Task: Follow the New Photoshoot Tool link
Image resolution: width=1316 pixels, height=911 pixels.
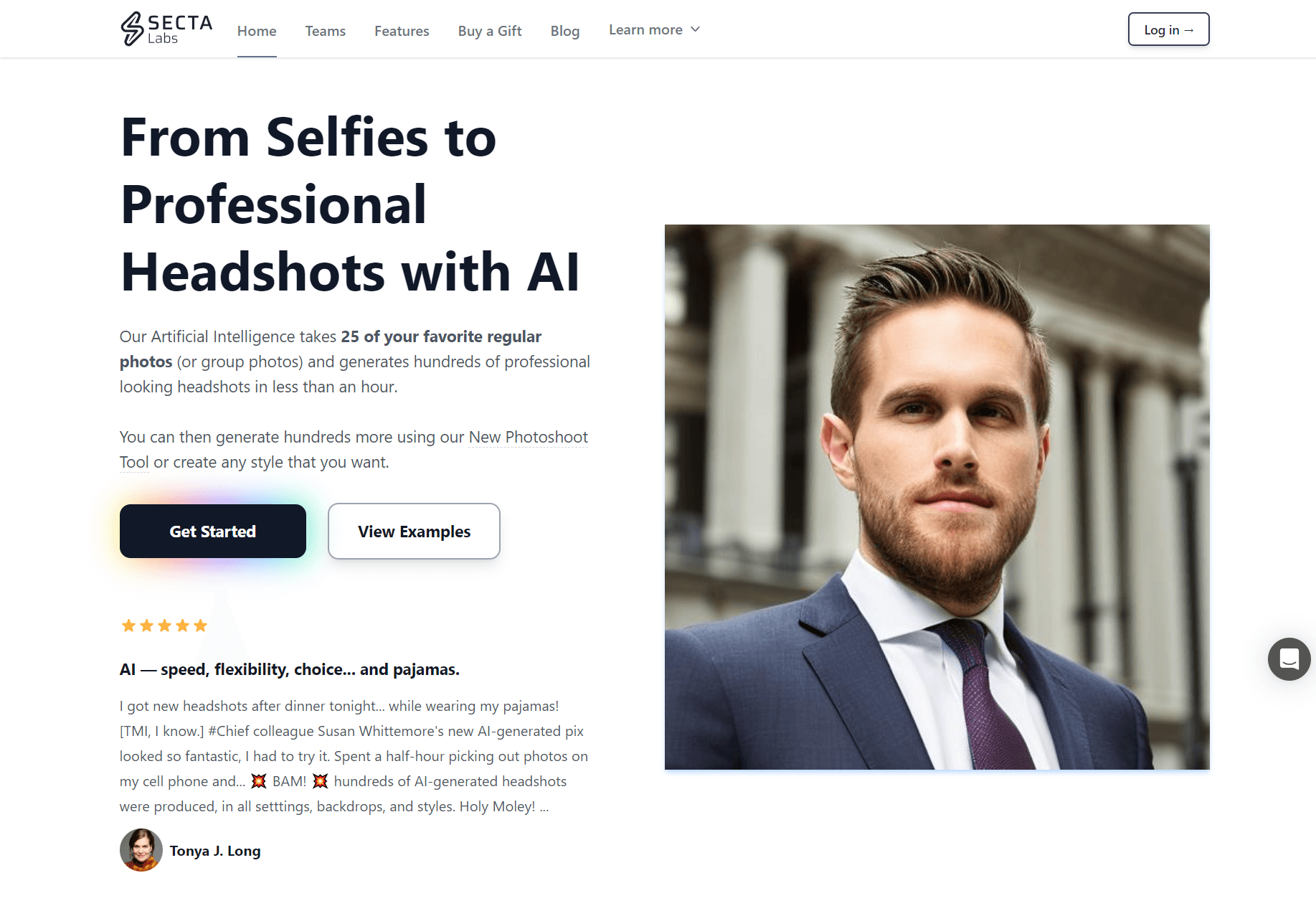Action: (354, 449)
